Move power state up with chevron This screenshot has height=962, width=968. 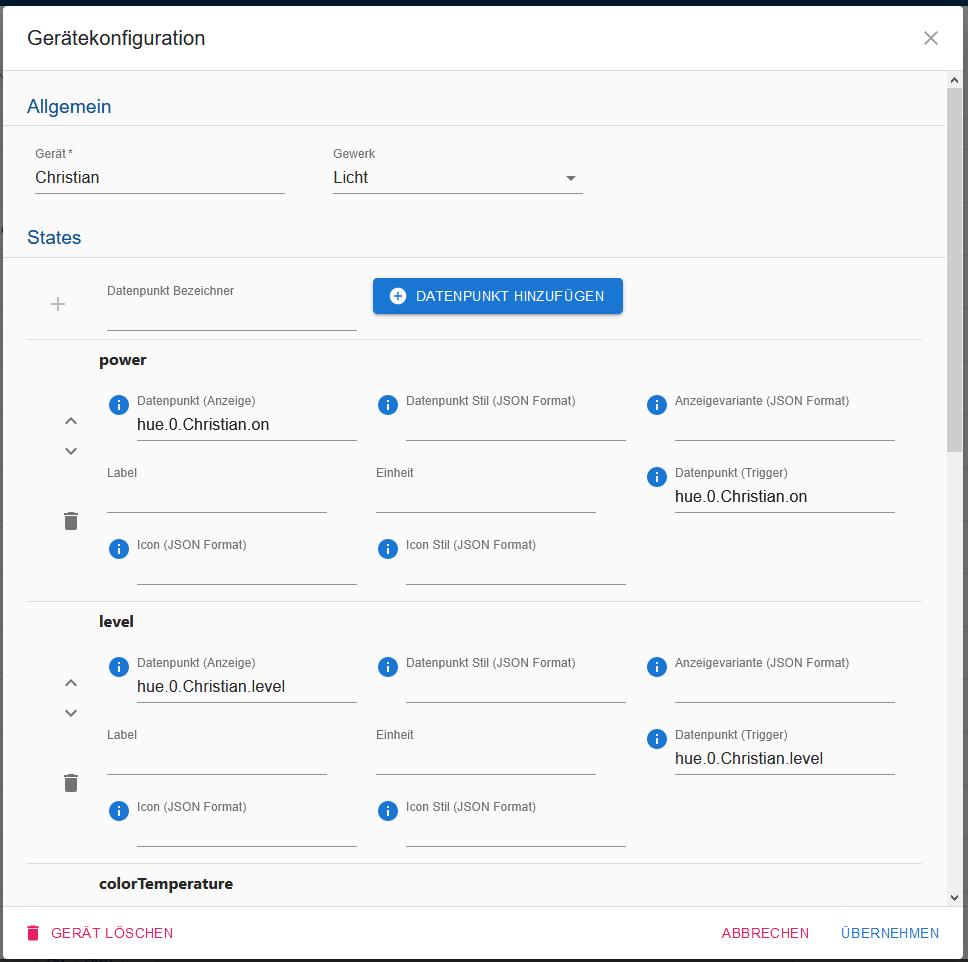pos(71,421)
